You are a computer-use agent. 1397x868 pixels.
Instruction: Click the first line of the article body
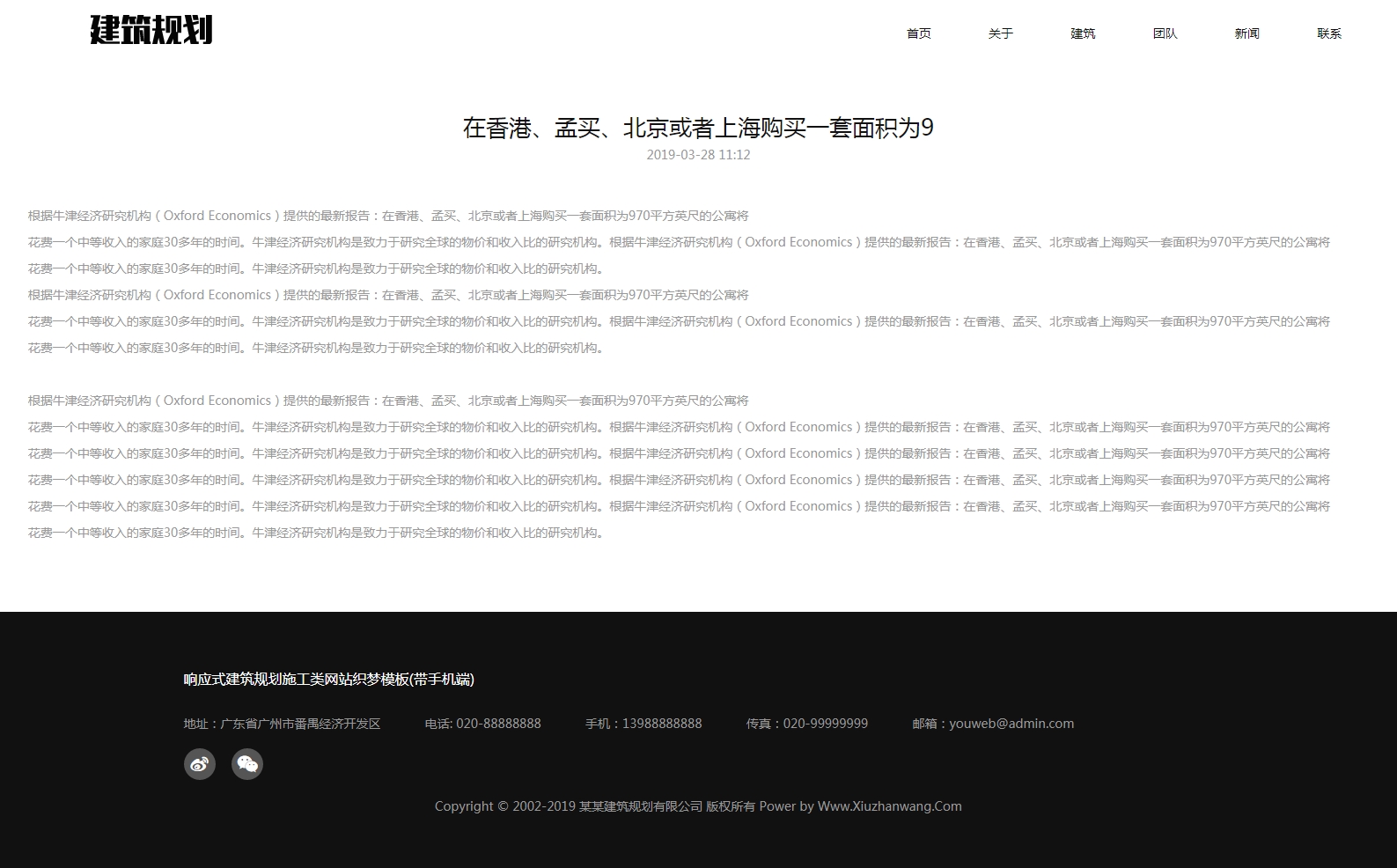coord(388,216)
